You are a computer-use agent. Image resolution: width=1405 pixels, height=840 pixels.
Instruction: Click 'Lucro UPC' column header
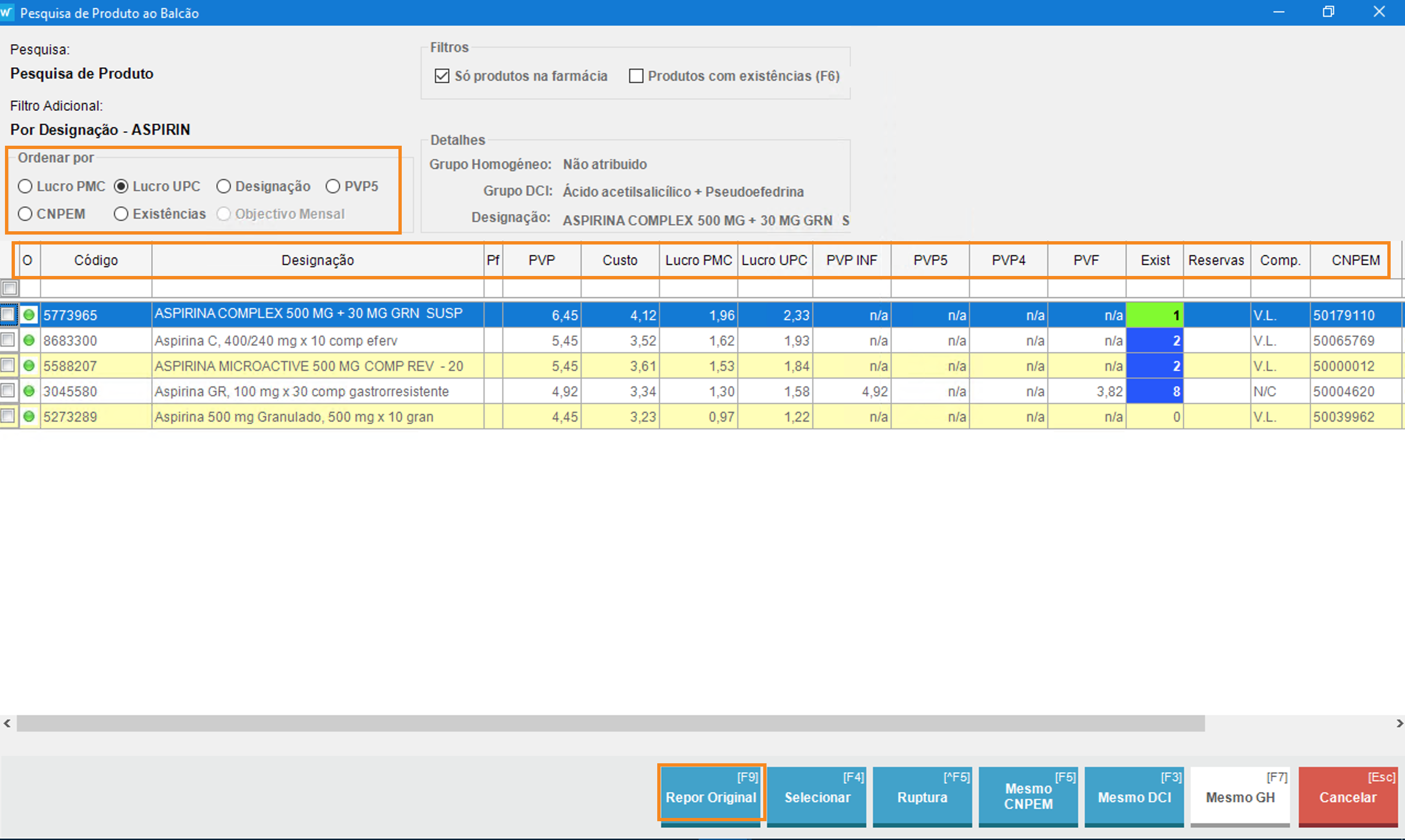point(774,260)
